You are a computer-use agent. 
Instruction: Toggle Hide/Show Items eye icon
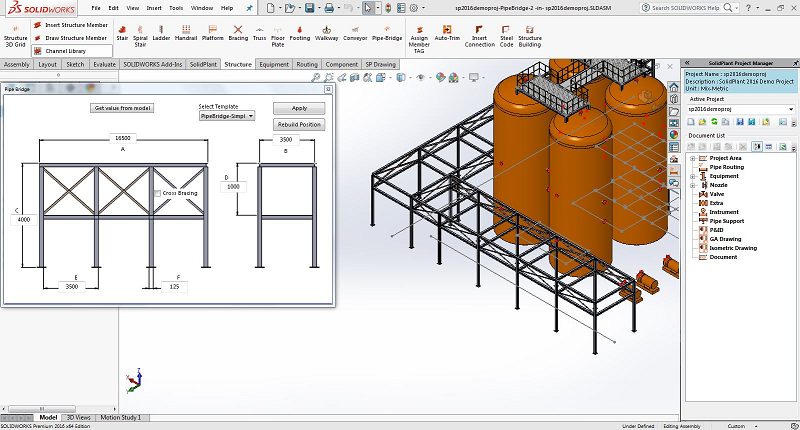pyautogui.click(x=421, y=78)
